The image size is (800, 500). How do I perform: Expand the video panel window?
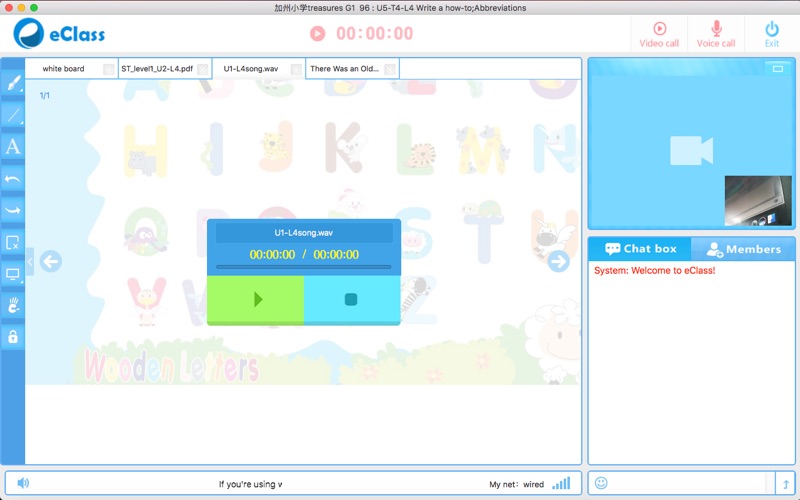778,68
